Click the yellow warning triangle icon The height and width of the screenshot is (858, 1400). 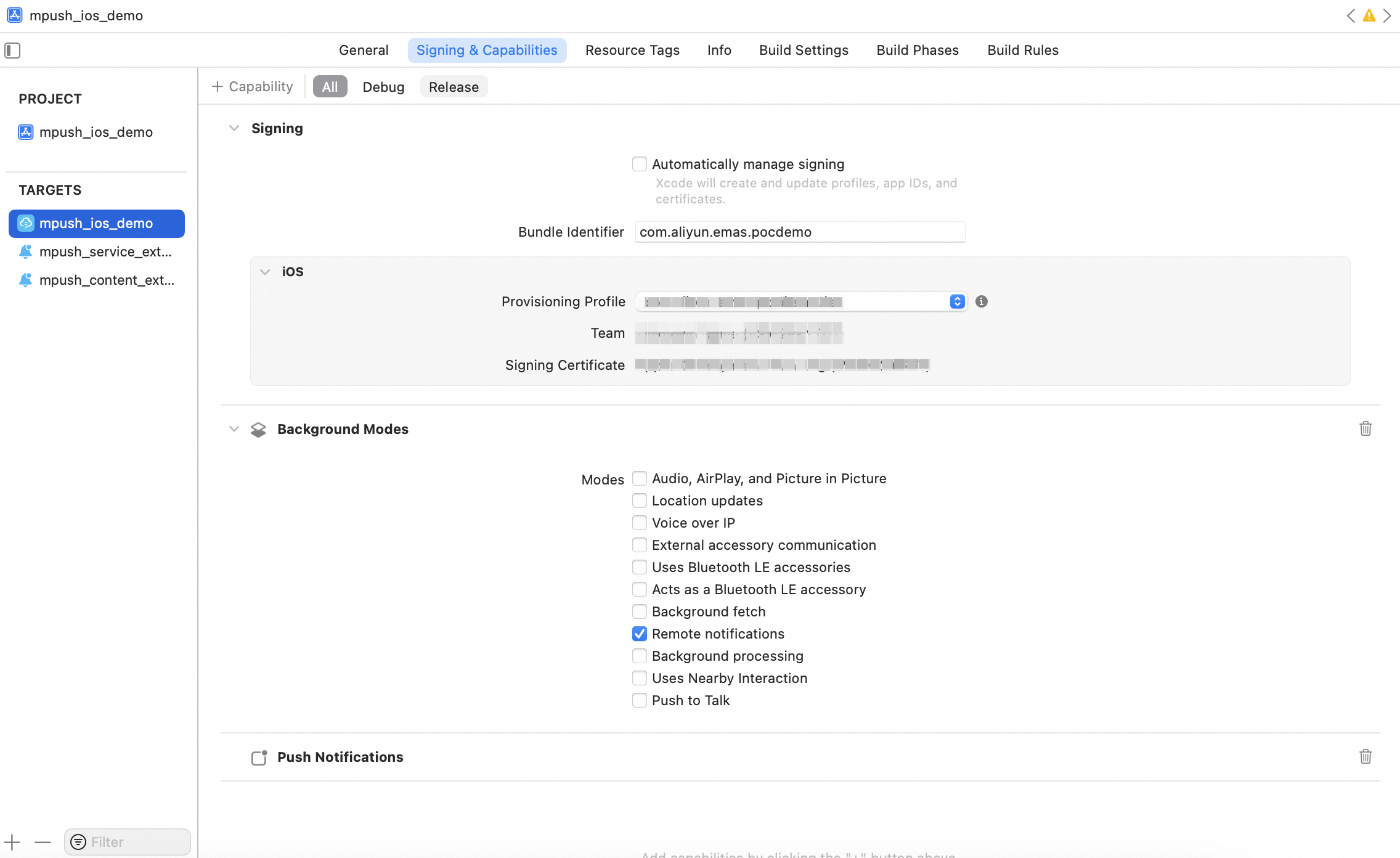click(1369, 16)
